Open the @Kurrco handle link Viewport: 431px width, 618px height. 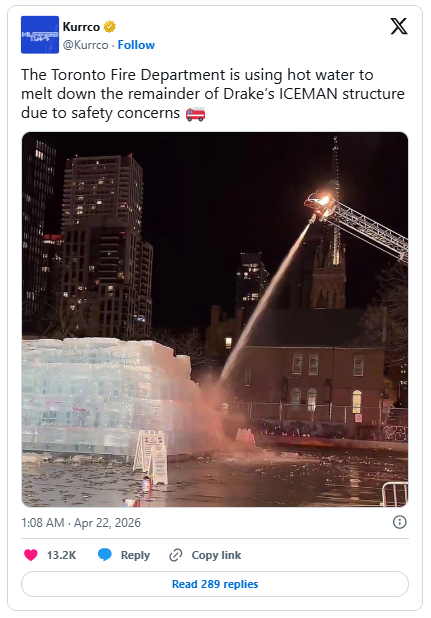click(85, 45)
